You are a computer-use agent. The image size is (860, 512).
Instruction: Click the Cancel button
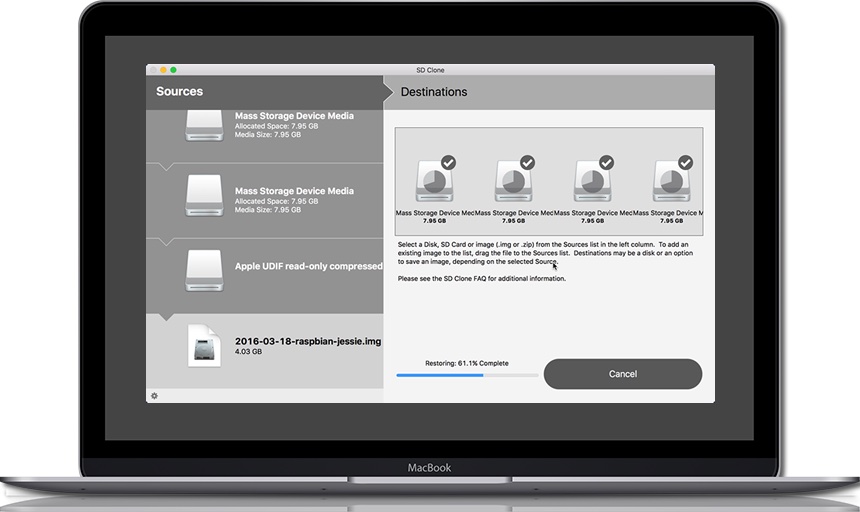(623, 374)
